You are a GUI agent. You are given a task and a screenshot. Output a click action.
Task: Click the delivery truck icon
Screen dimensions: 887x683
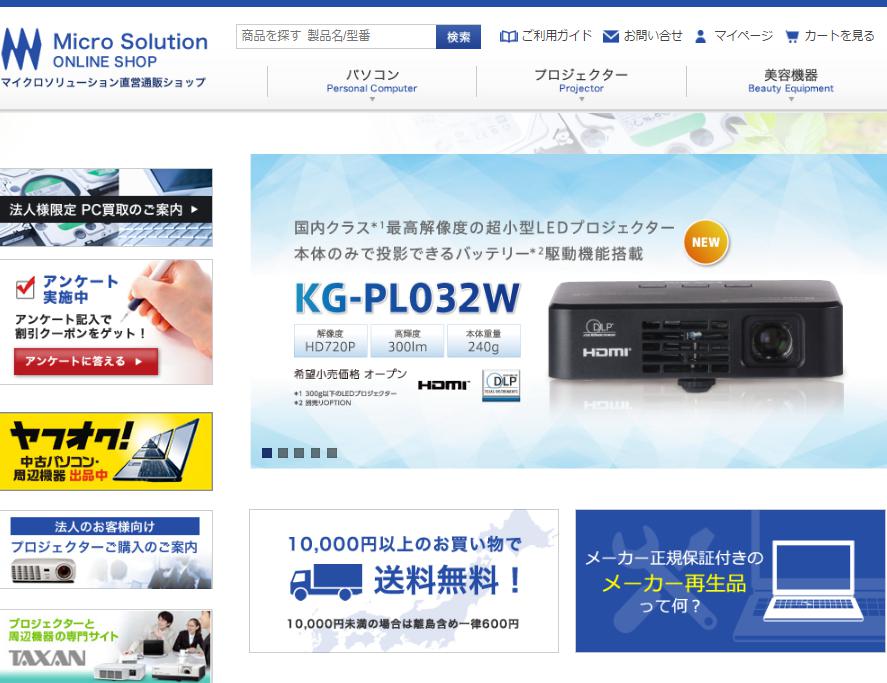[x=326, y=582]
